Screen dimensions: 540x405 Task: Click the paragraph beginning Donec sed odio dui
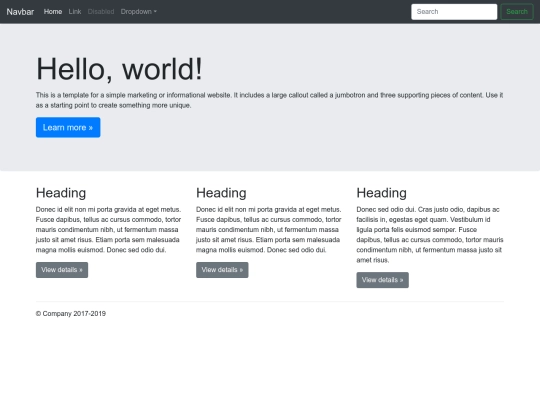[430, 235]
